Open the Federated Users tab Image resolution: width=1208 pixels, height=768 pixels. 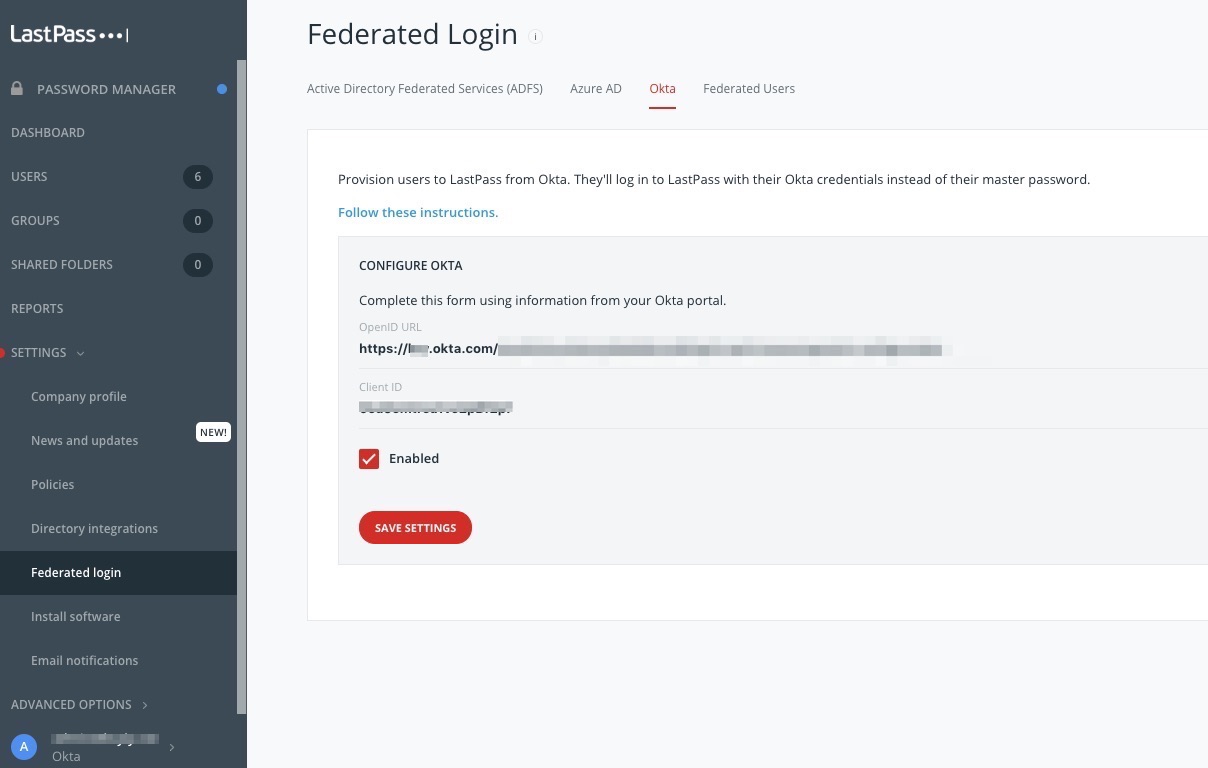coord(749,89)
